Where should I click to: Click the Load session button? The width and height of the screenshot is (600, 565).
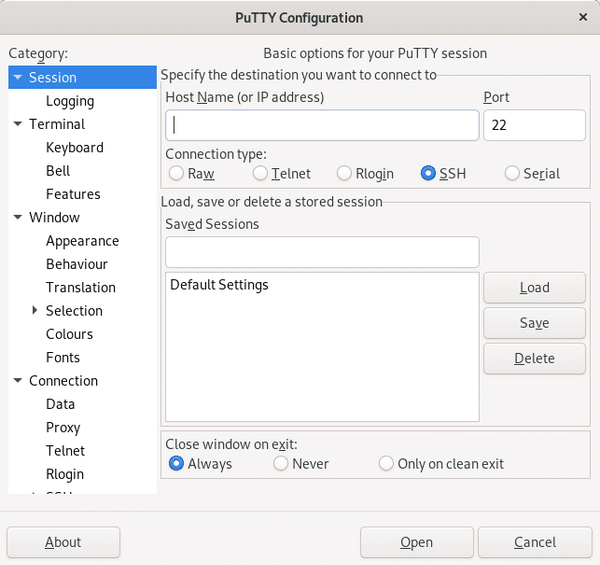click(x=534, y=288)
